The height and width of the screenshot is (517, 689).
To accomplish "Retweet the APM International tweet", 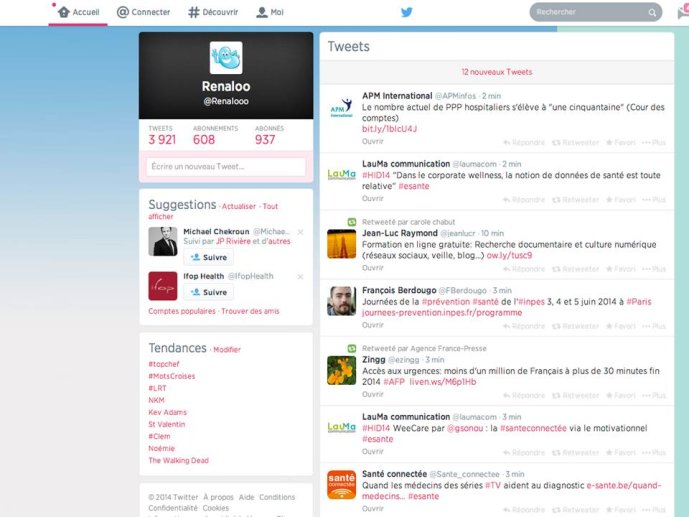I will (575, 142).
